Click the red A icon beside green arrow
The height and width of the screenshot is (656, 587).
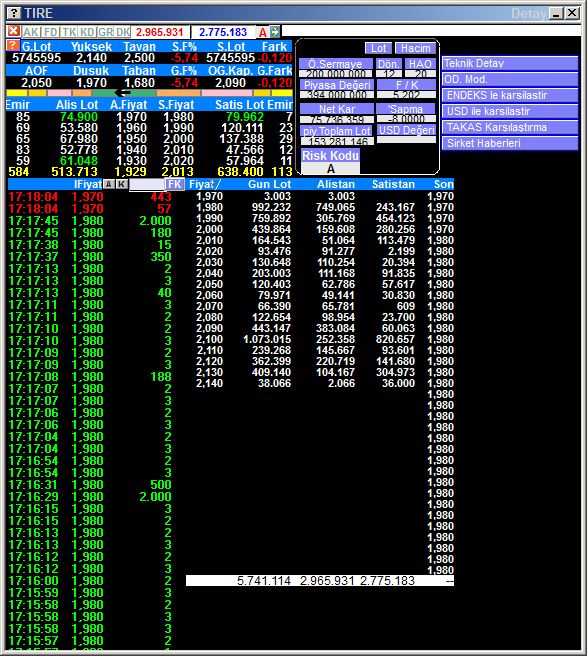coord(262,32)
